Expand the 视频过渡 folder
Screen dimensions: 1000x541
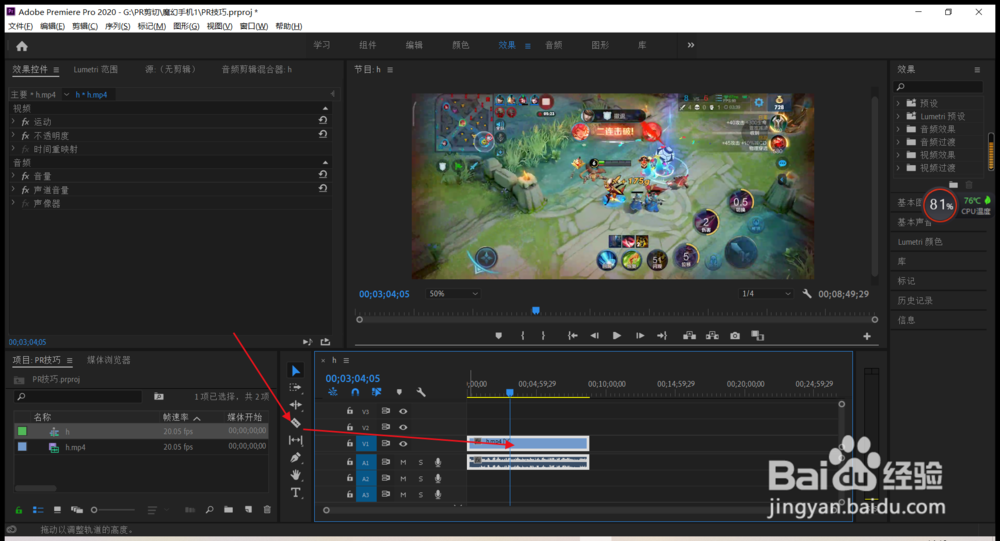pyautogui.click(x=899, y=168)
